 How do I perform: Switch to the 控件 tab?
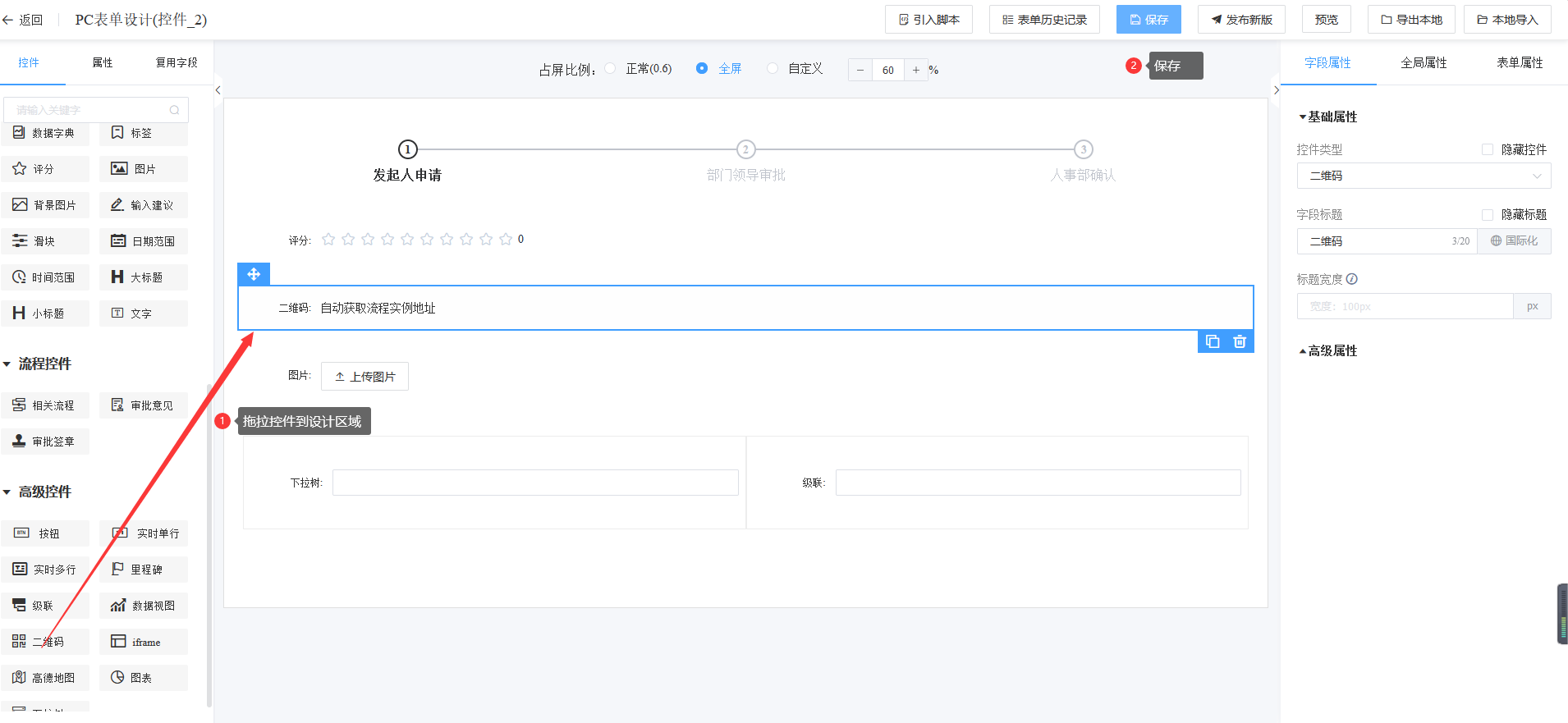coord(29,62)
